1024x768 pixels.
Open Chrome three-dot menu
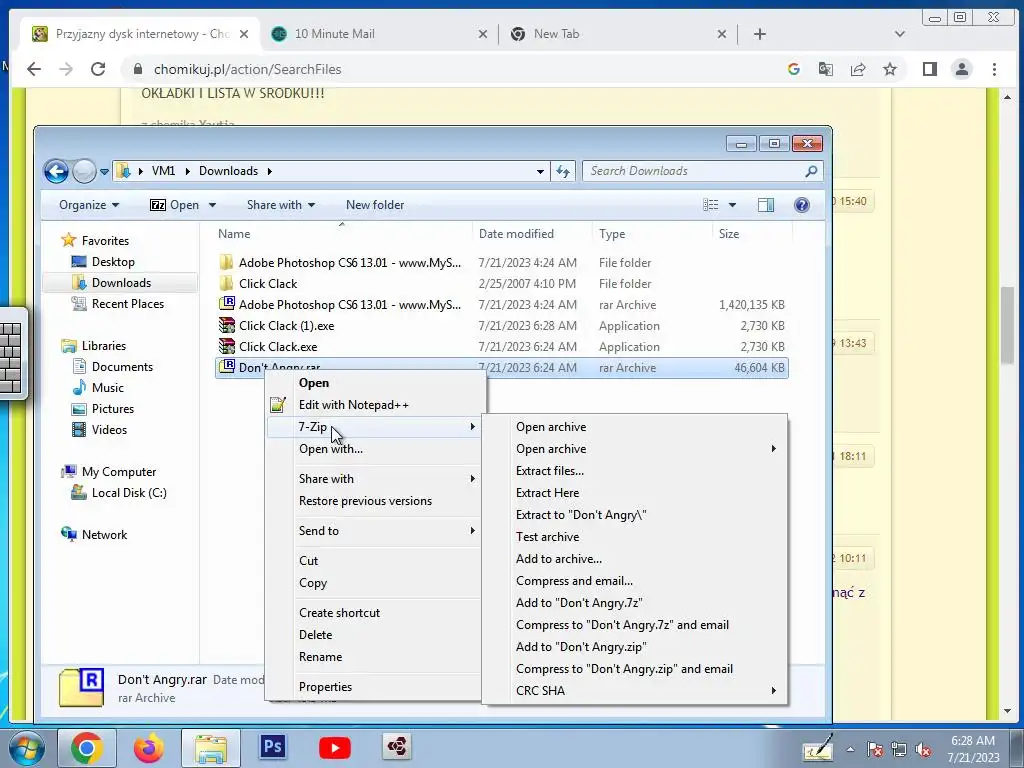pyautogui.click(x=994, y=69)
